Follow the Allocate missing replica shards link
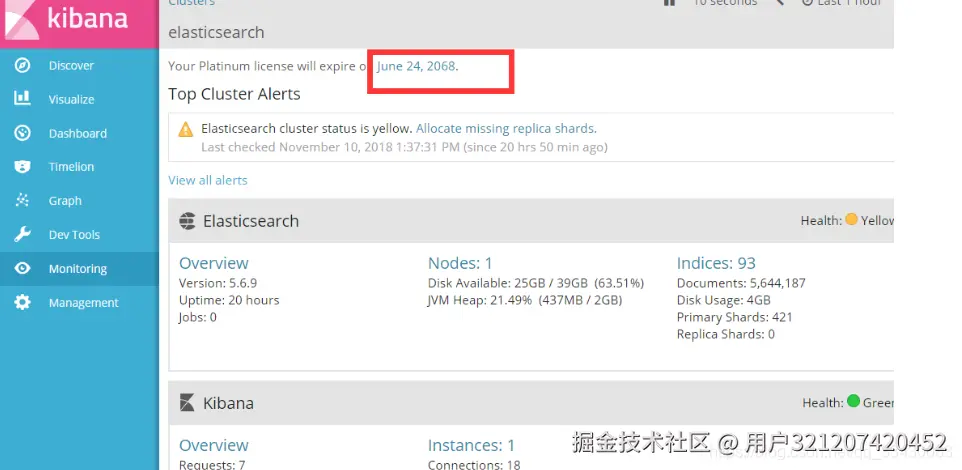The image size is (962, 470). (506, 129)
